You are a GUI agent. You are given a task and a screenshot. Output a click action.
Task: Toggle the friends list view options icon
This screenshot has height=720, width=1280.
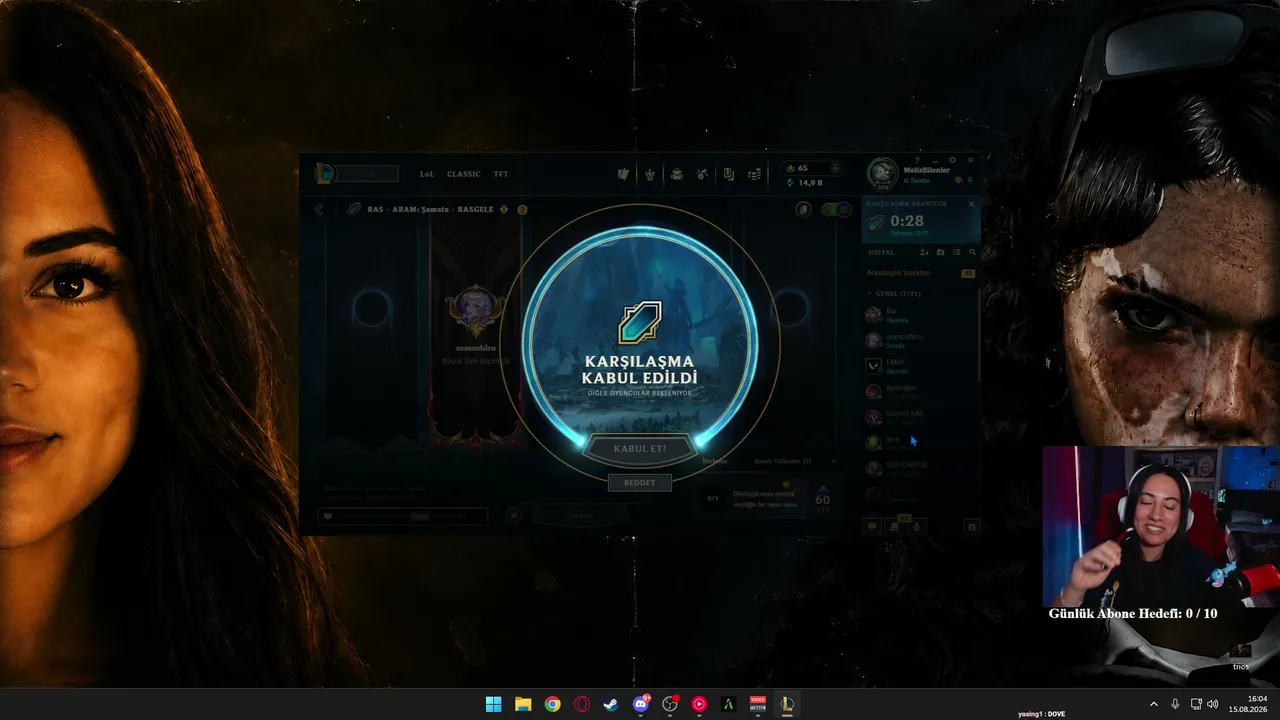[x=956, y=253]
